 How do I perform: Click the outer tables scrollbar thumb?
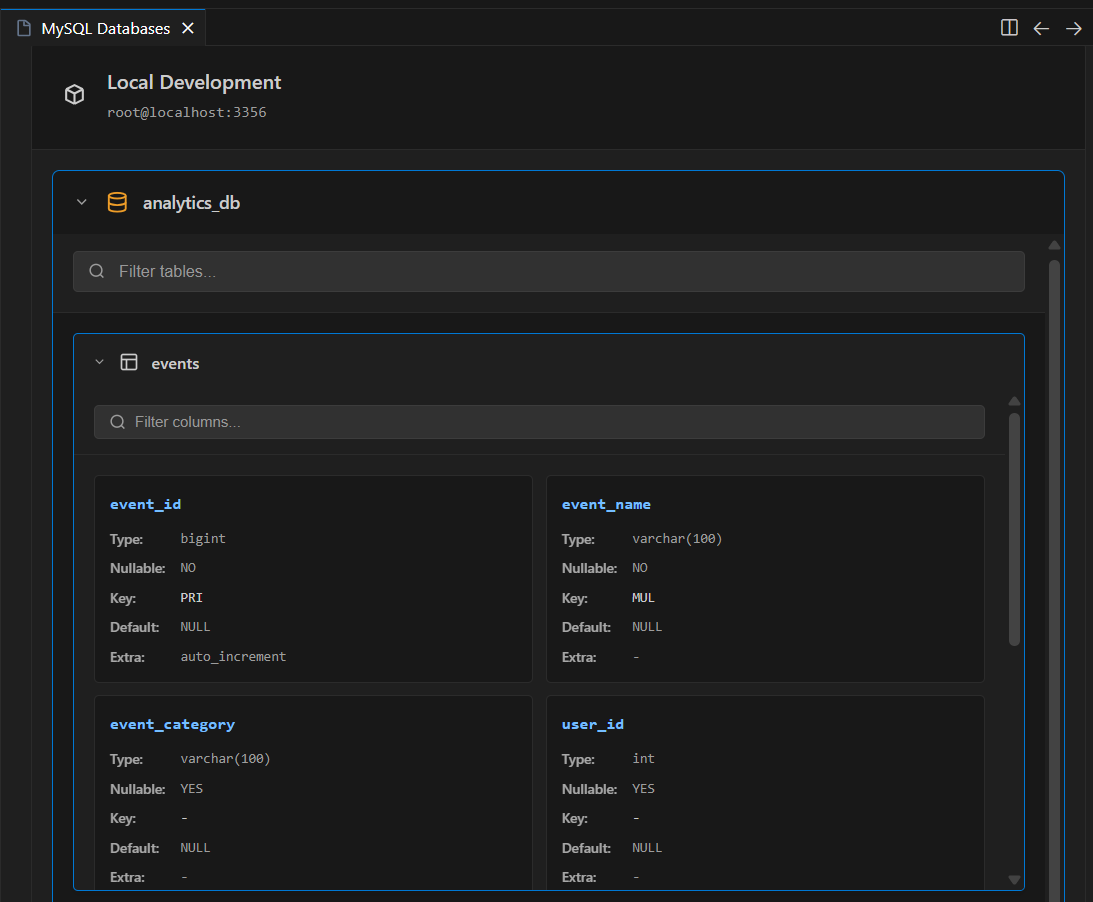(1054, 581)
